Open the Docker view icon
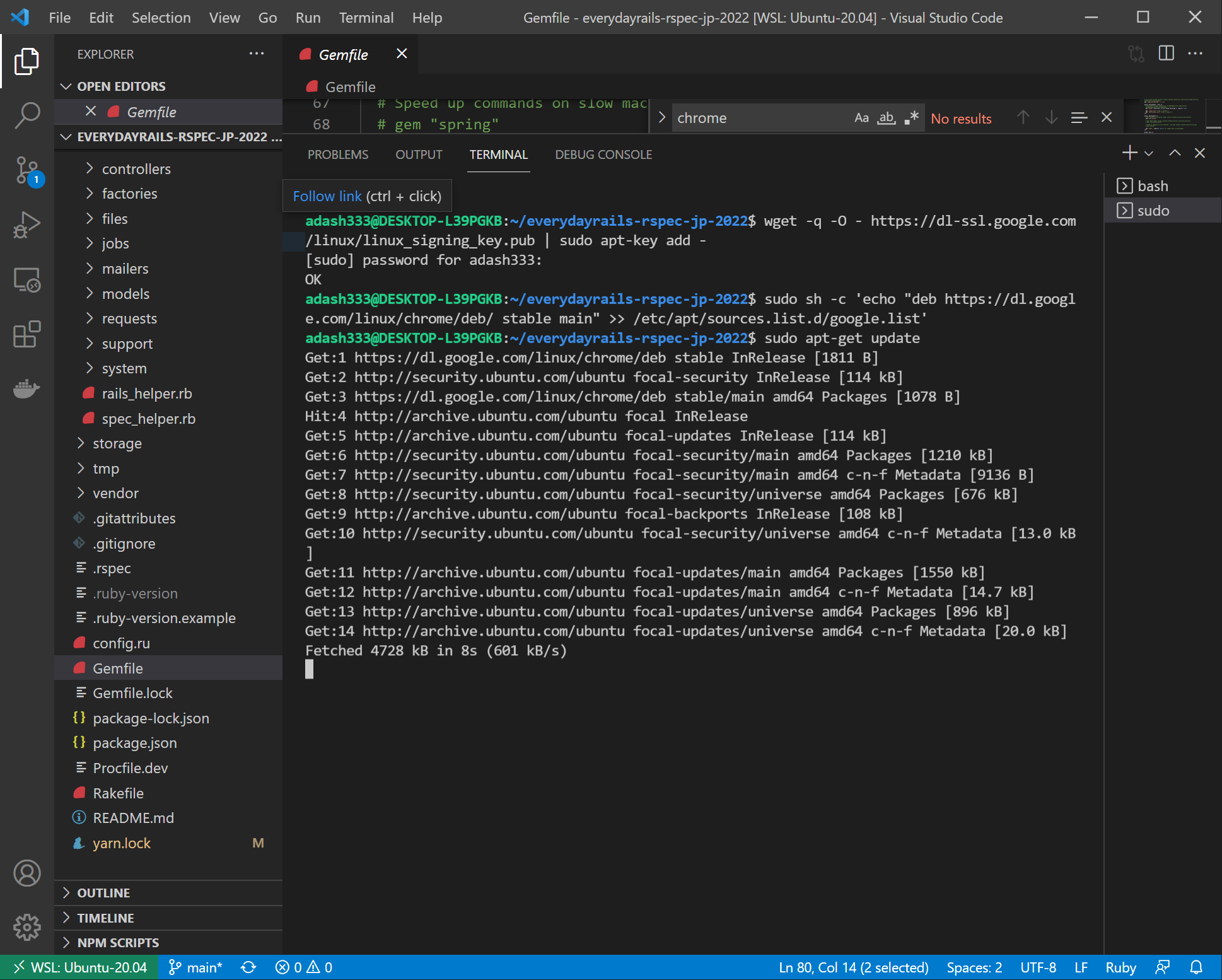This screenshot has height=980, width=1222. 27,388
